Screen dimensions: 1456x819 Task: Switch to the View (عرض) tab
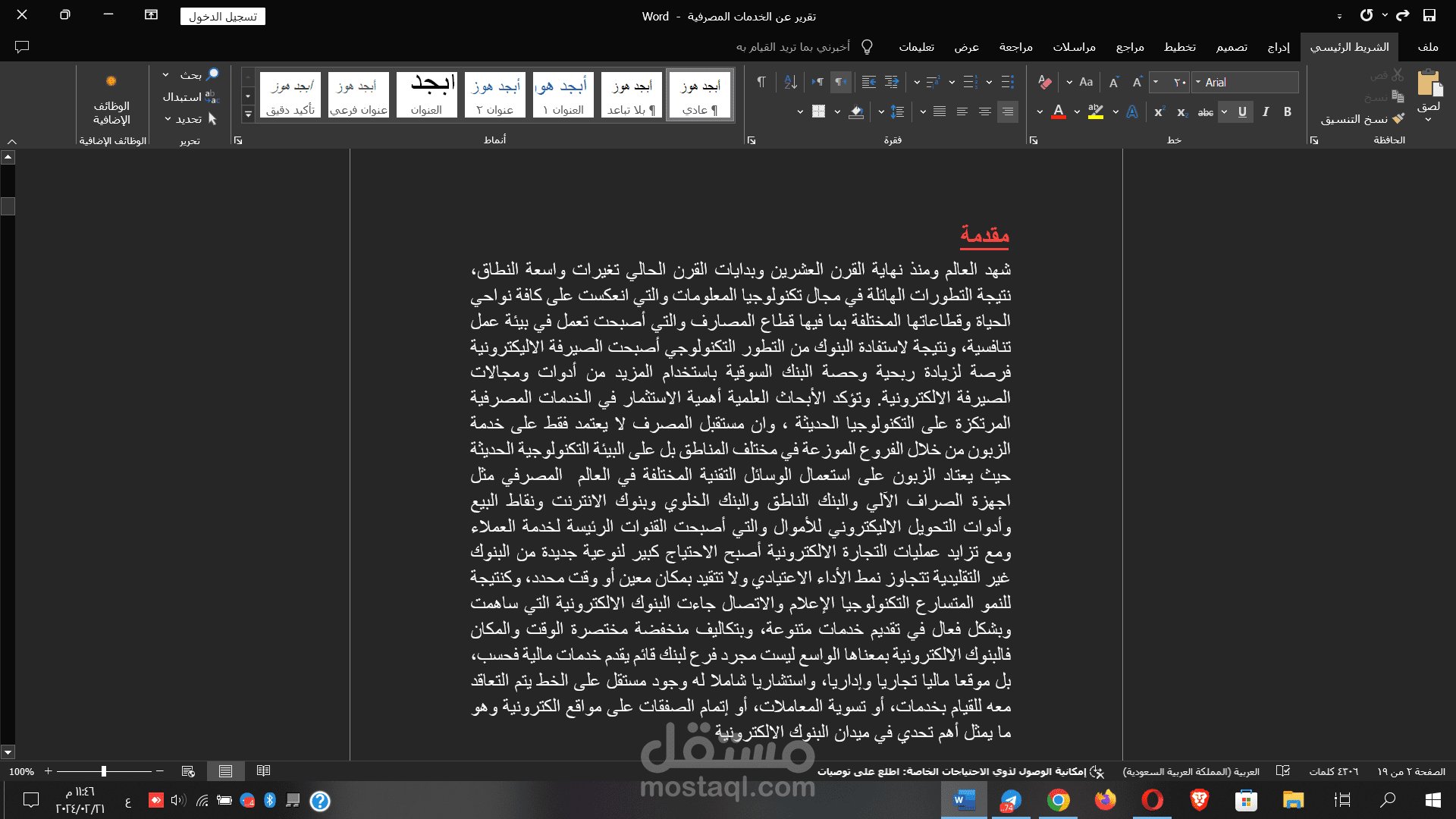pos(966,47)
